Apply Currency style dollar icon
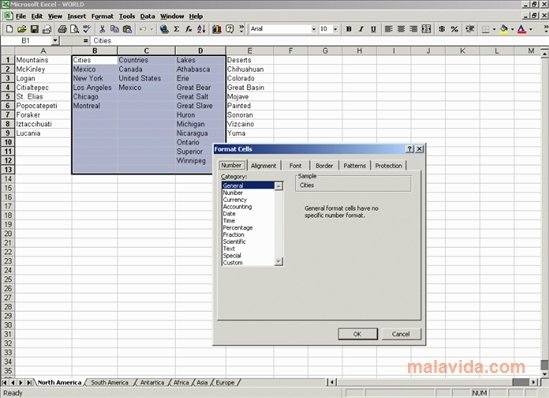The height and width of the screenshot is (398, 549). 442,29
